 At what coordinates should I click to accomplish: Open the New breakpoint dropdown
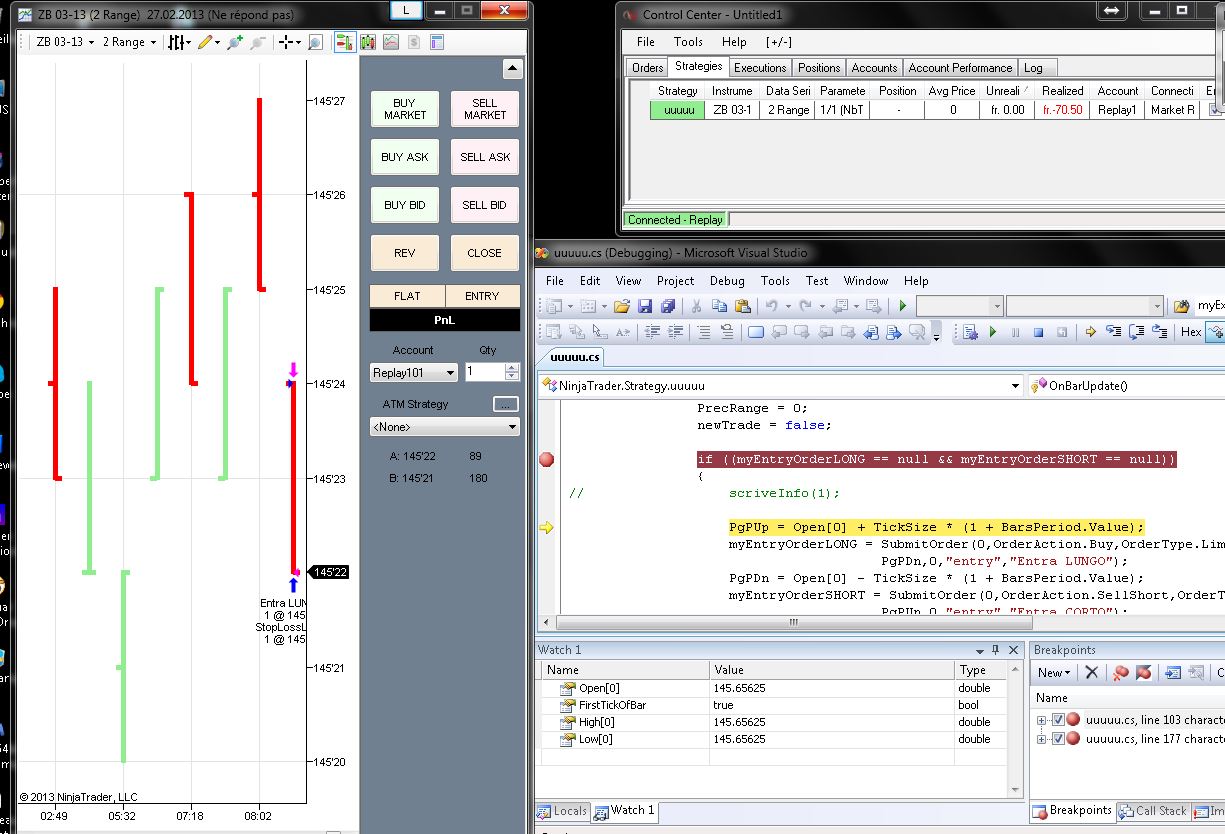[x=1054, y=673]
